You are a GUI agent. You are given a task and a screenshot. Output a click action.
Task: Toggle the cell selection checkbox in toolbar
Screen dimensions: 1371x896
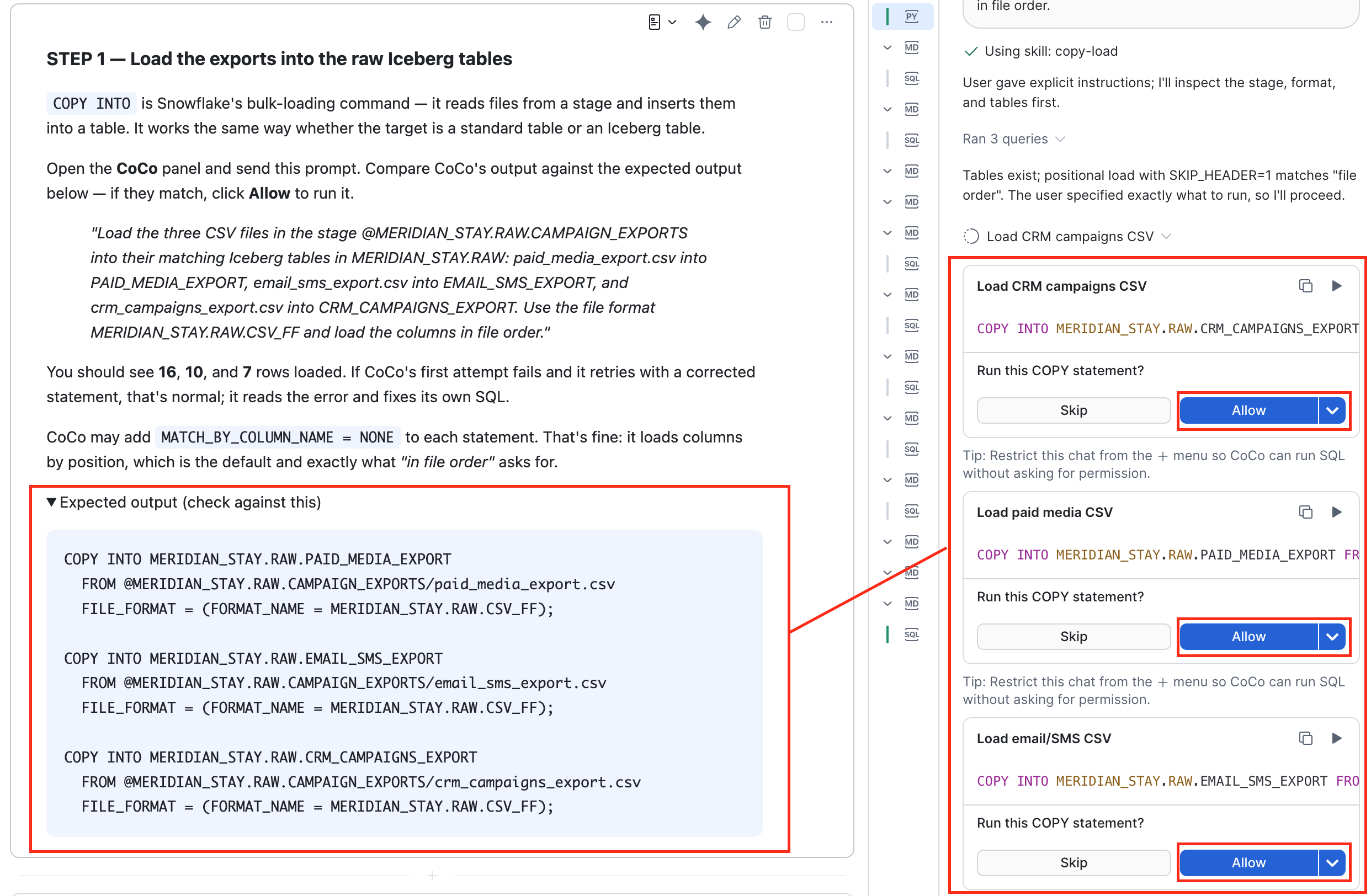[x=795, y=23]
